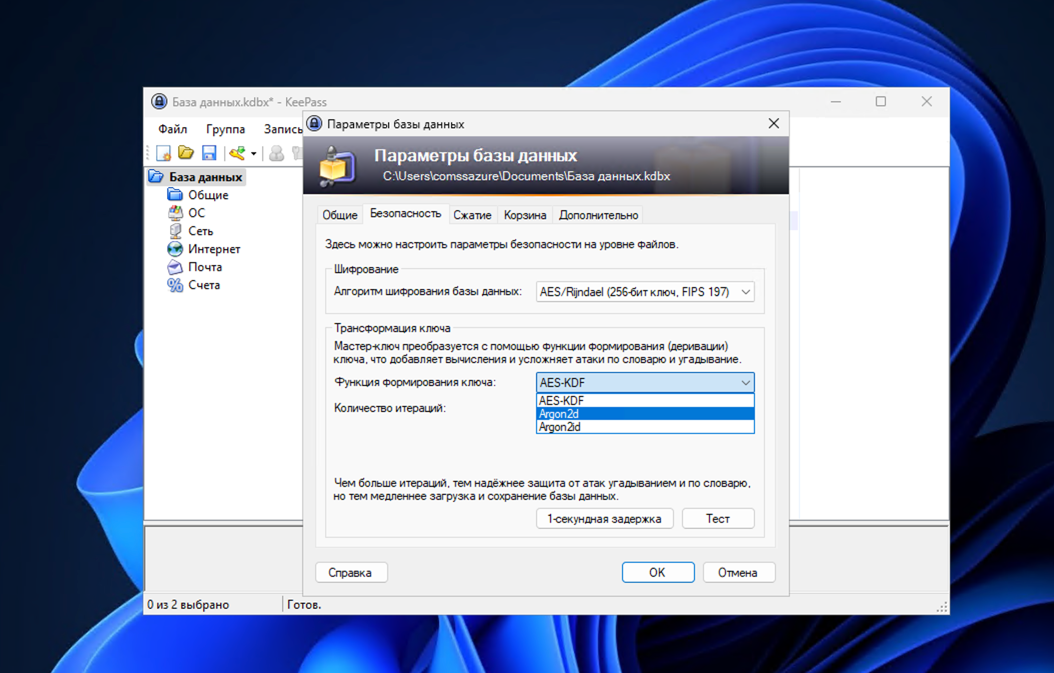1054x673 pixels.
Task: Confirm settings with the OK button
Action: click(657, 572)
